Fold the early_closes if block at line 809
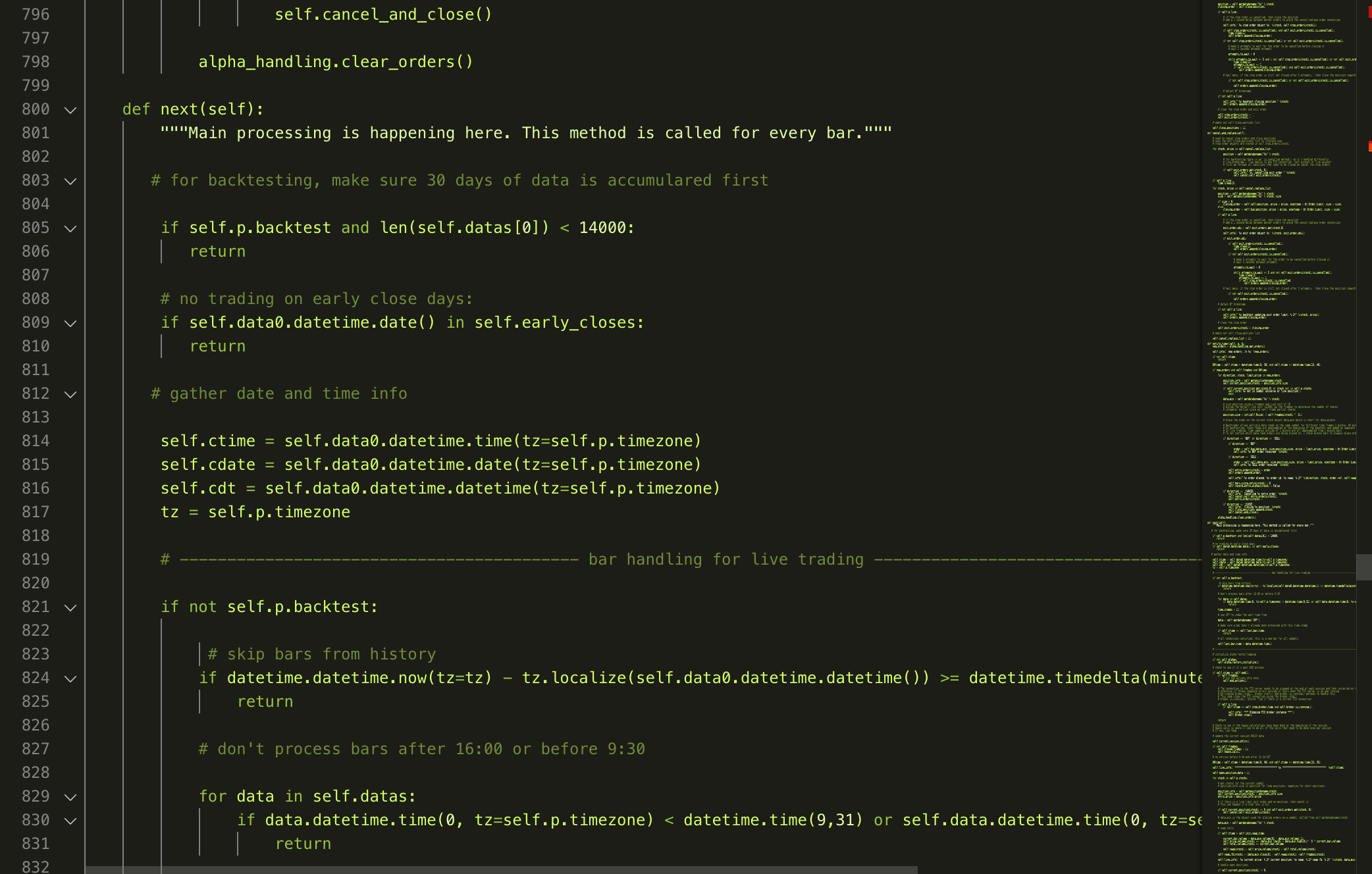Screen dimensions: 1372x874 click(x=70, y=323)
